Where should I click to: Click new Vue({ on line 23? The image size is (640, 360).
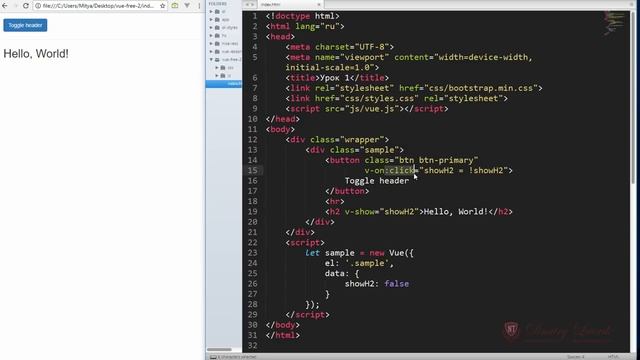point(391,253)
